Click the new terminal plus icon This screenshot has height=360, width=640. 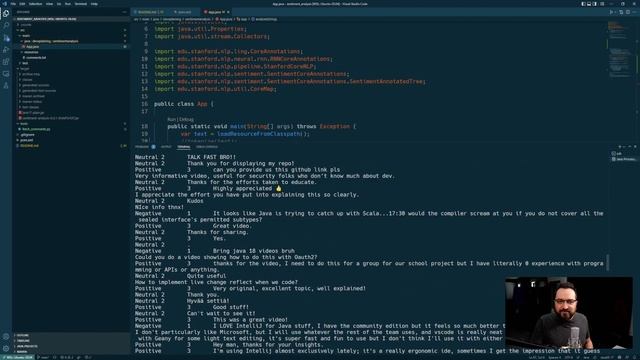[620, 147]
